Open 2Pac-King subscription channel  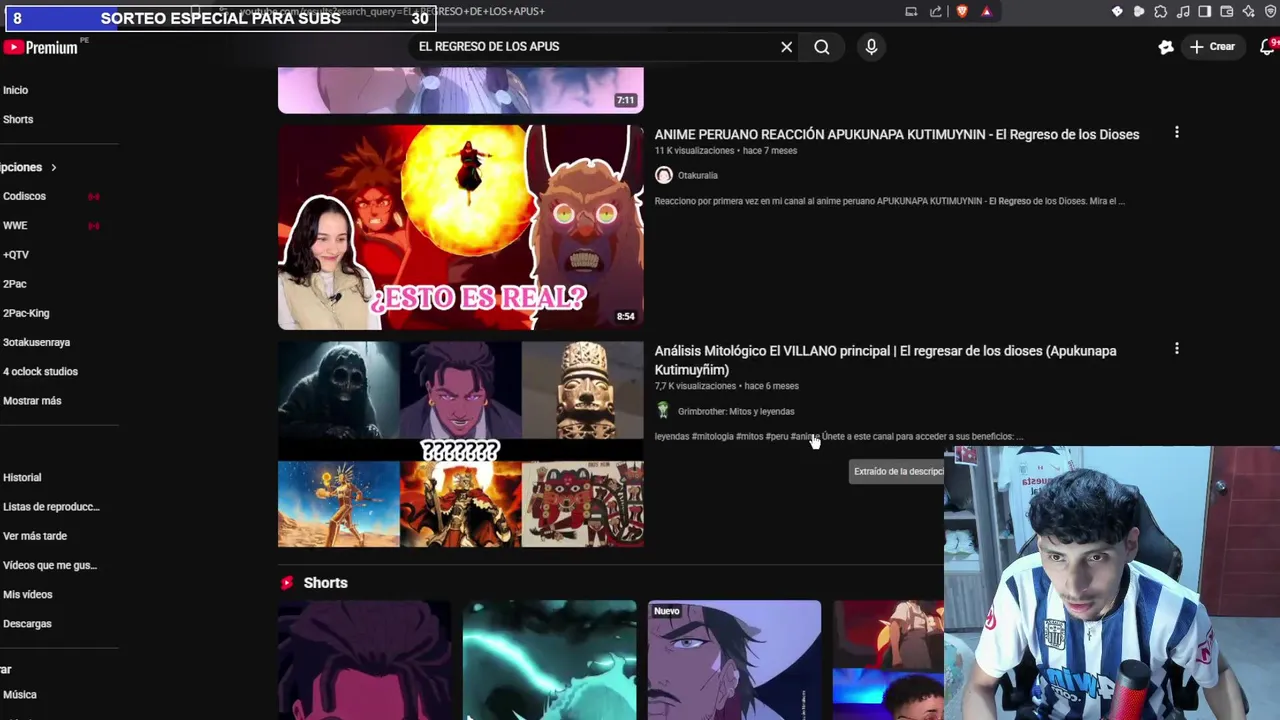26,313
